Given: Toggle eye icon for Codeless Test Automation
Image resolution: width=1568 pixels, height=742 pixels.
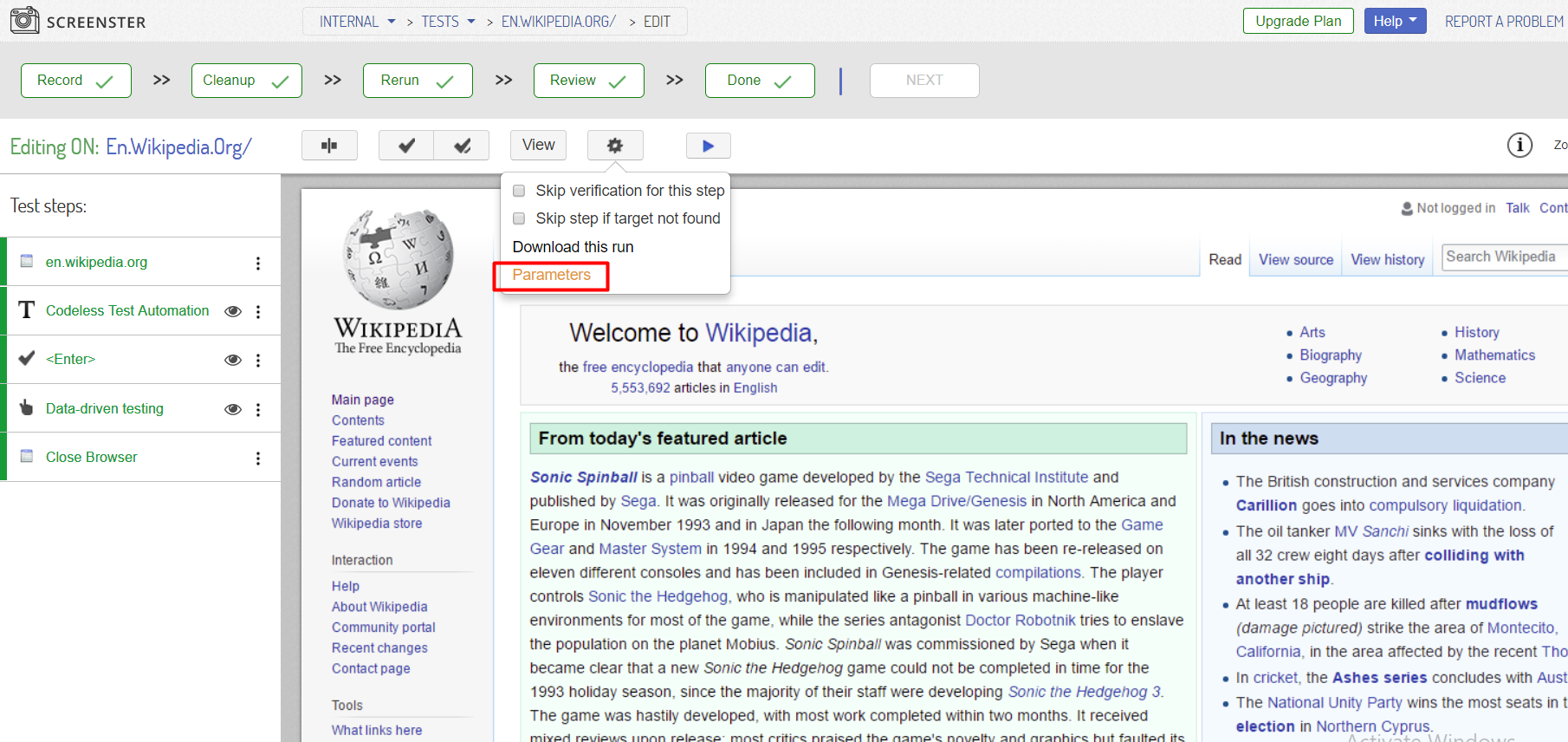Looking at the screenshot, I should [x=233, y=311].
